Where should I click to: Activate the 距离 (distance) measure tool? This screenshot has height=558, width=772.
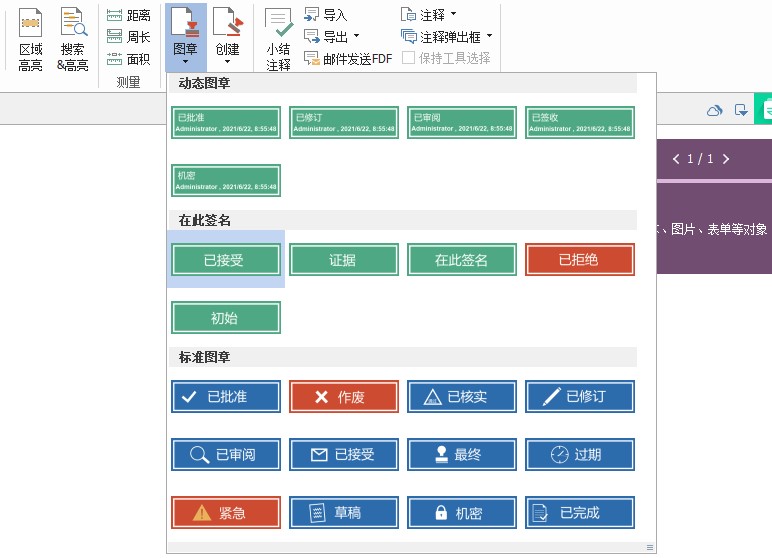128,15
